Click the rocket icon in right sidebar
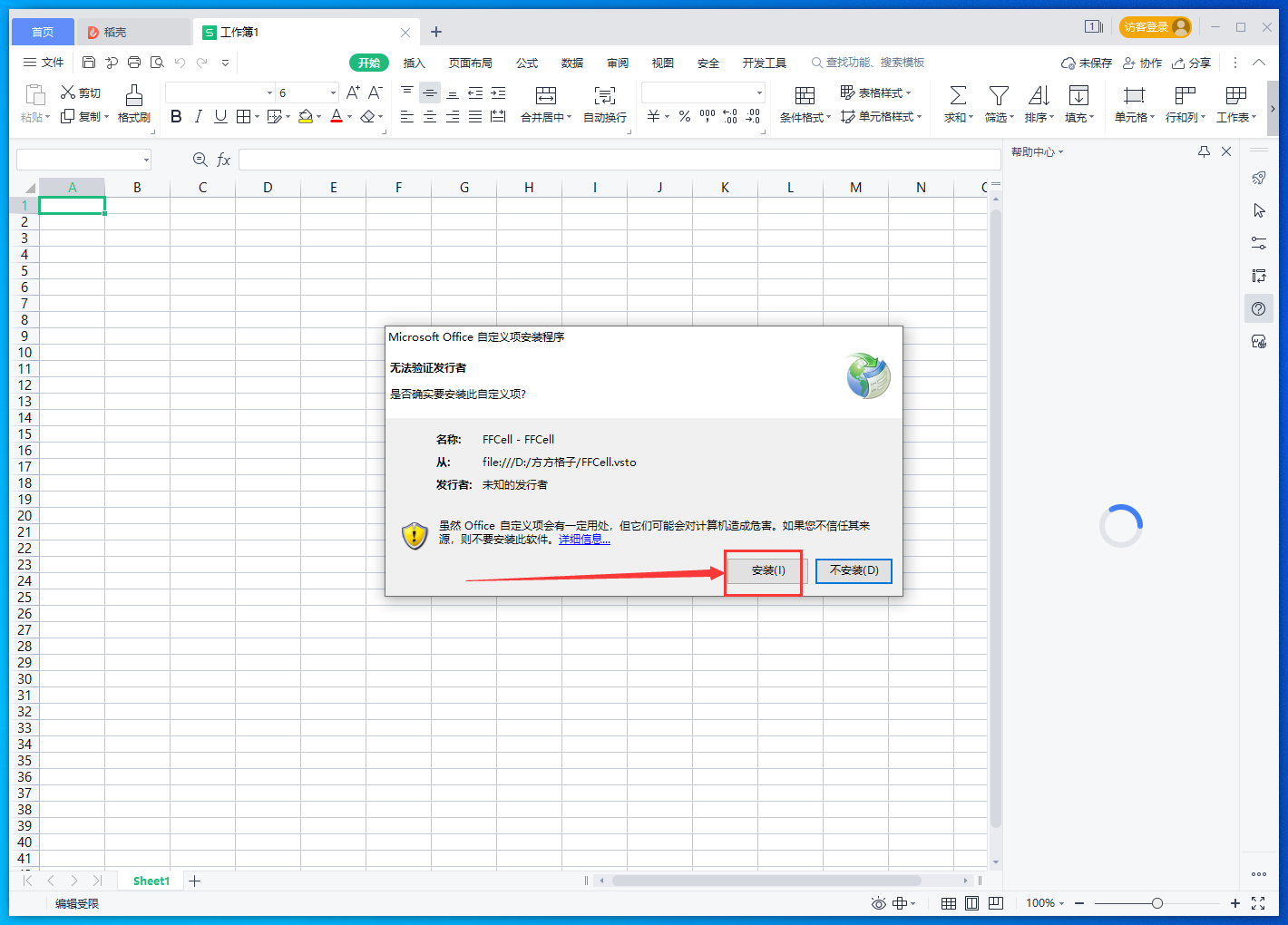The width and height of the screenshot is (1288, 925). click(1259, 178)
